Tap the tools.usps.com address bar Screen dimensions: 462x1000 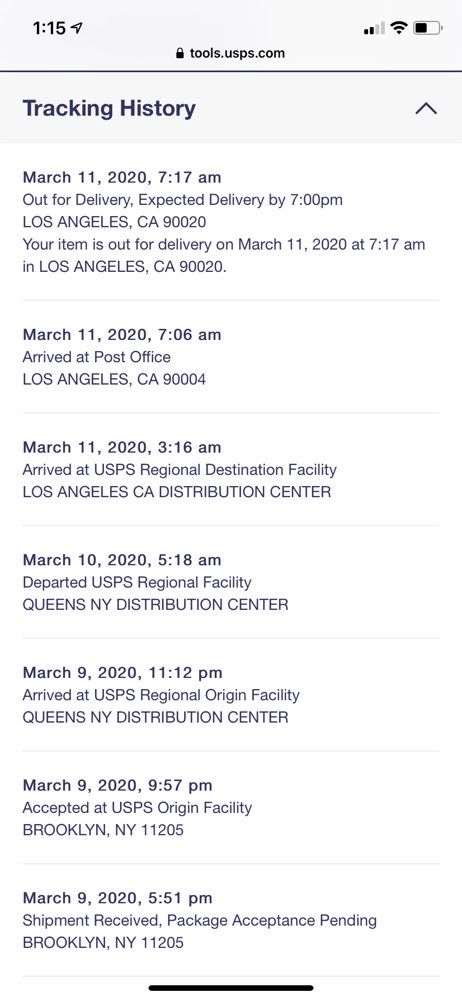[x=230, y=53]
